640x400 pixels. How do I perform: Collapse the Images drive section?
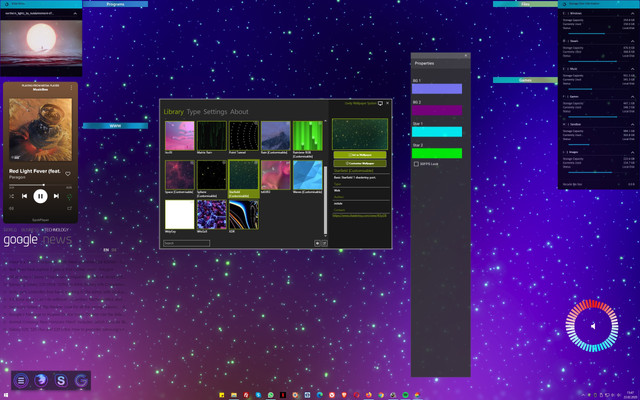tap(633, 152)
